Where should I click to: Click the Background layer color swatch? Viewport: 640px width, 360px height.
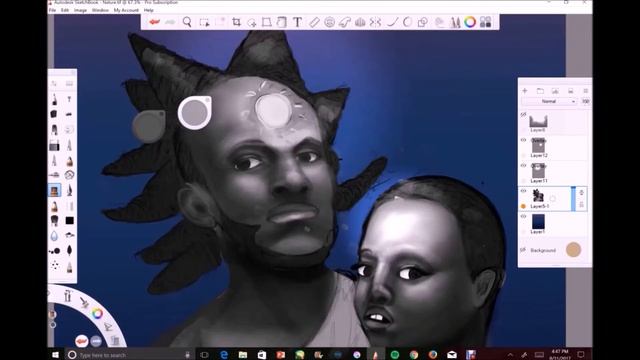[x=573, y=250]
